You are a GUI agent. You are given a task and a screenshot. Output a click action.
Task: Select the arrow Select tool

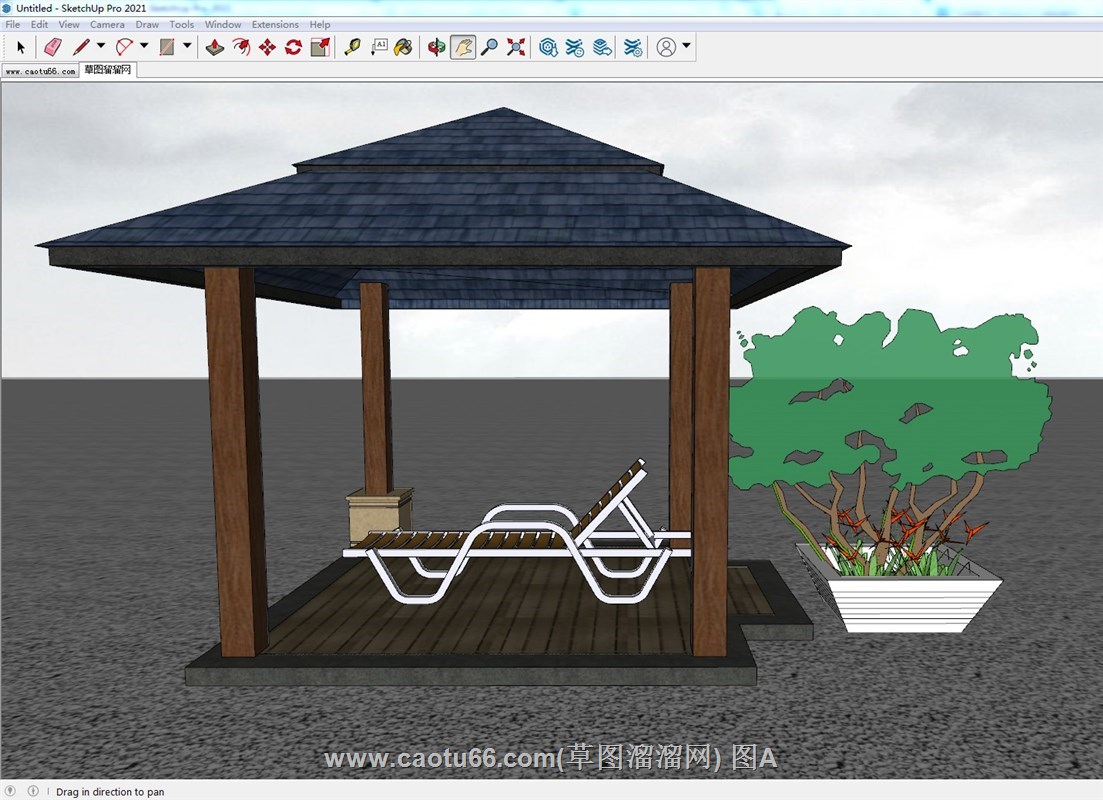coord(21,47)
